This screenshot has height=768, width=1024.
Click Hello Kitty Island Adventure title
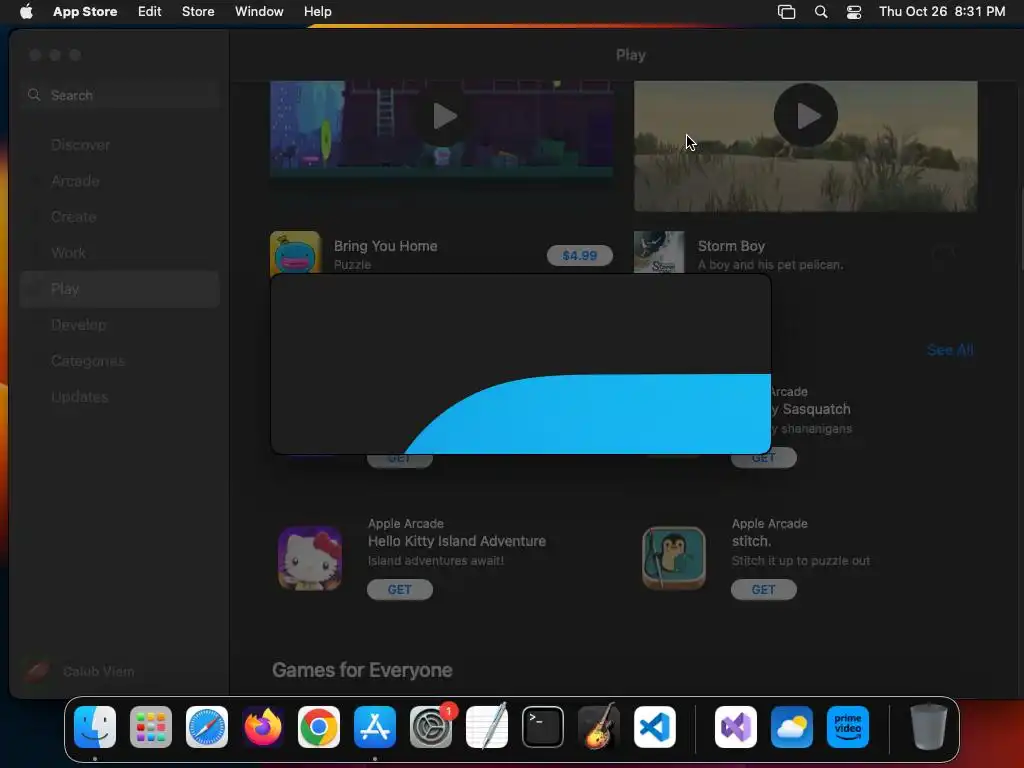(456, 541)
